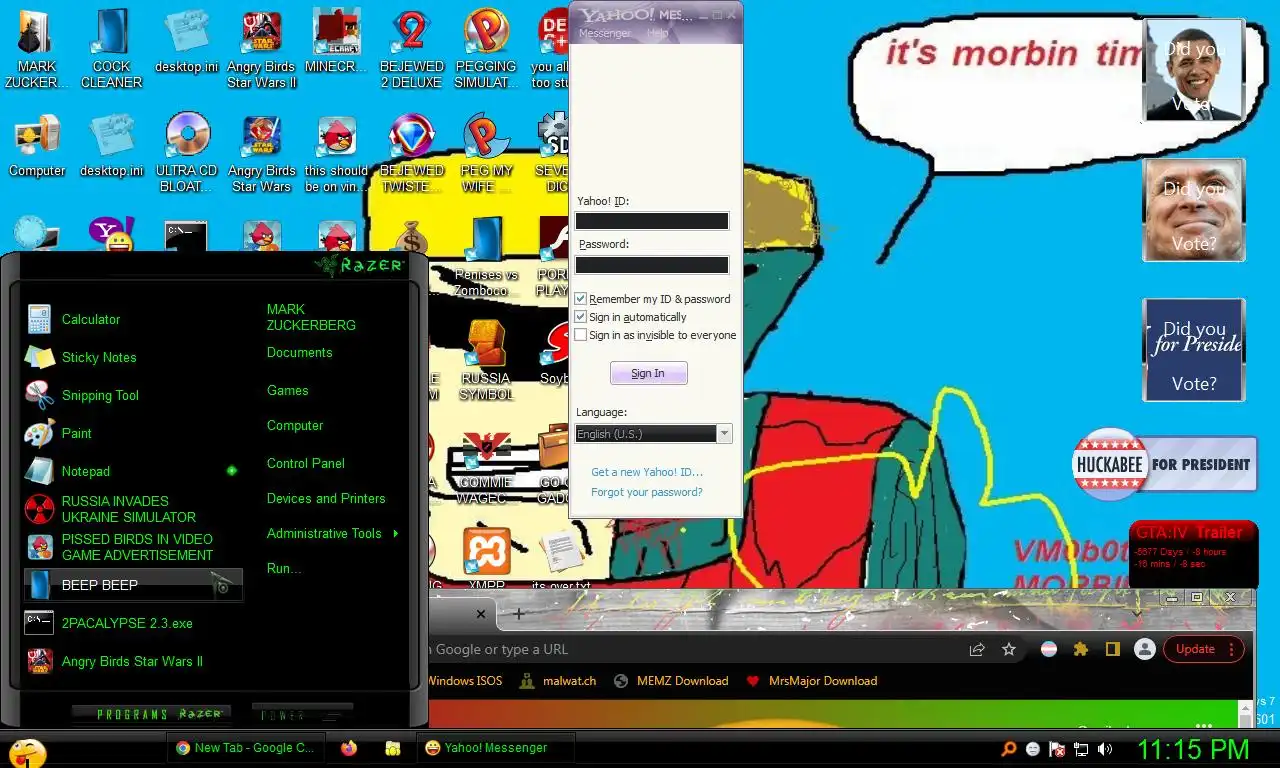Click Forgot your password? link

tap(646, 492)
